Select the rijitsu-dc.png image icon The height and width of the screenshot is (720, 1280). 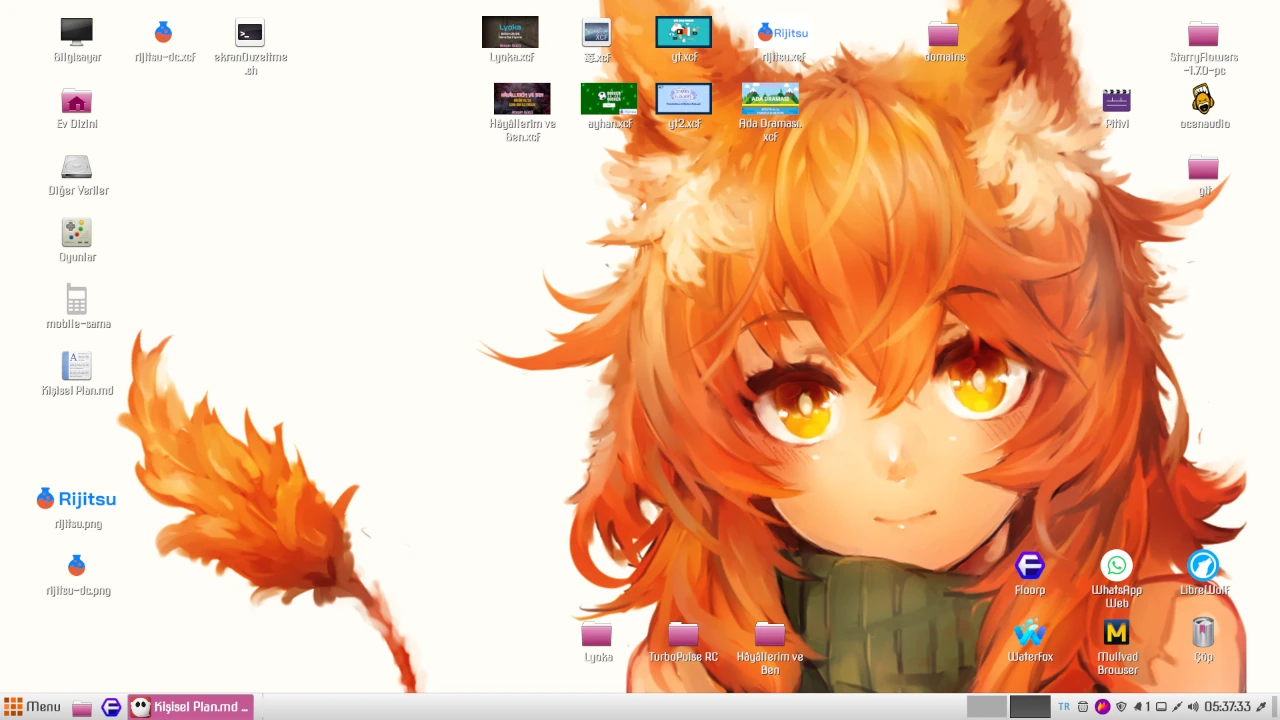(77, 566)
